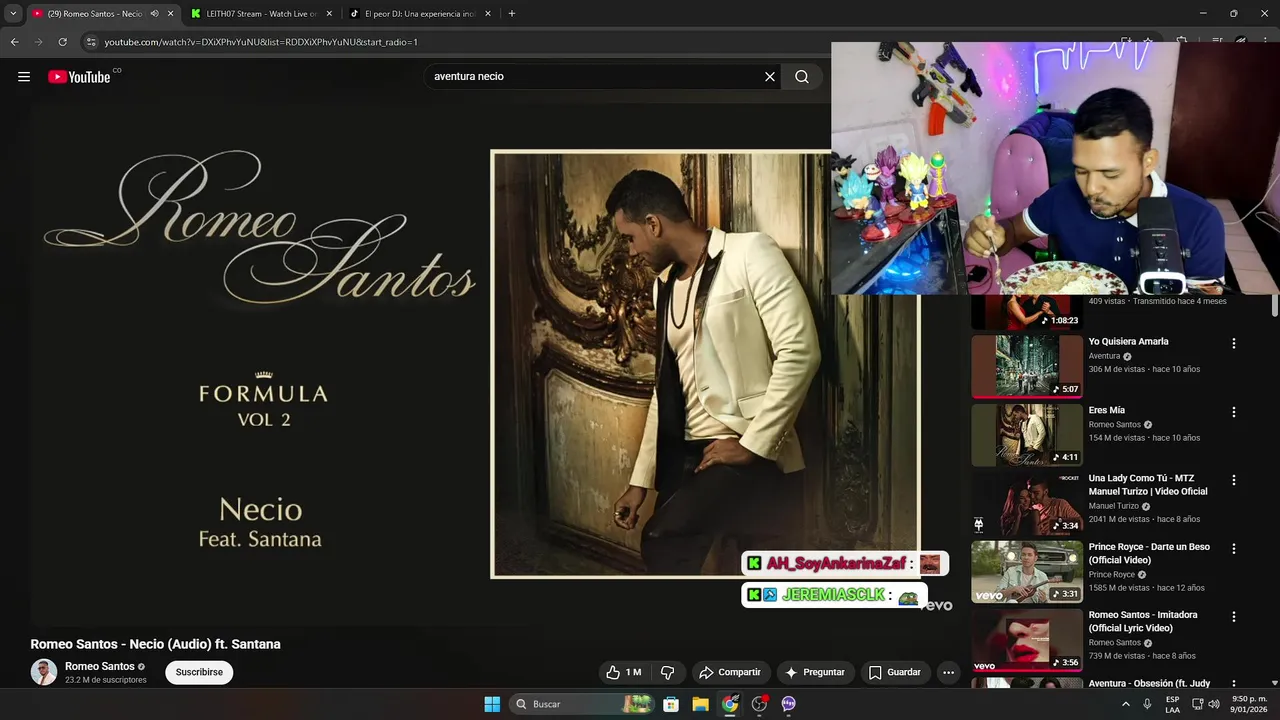Open File Explorer from taskbar

click(x=701, y=704)
